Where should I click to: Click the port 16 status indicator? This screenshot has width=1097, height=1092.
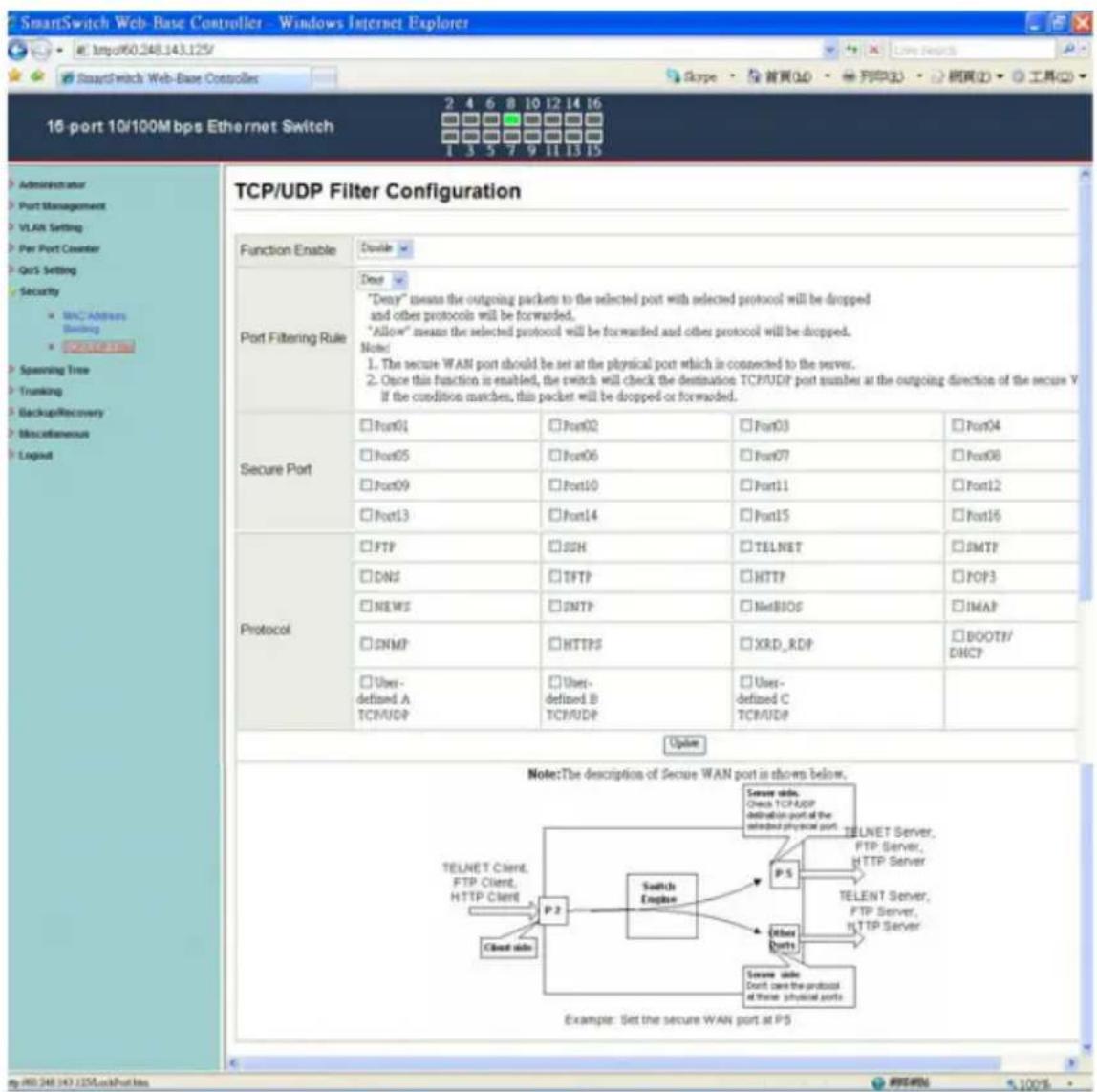click(593, 118)
